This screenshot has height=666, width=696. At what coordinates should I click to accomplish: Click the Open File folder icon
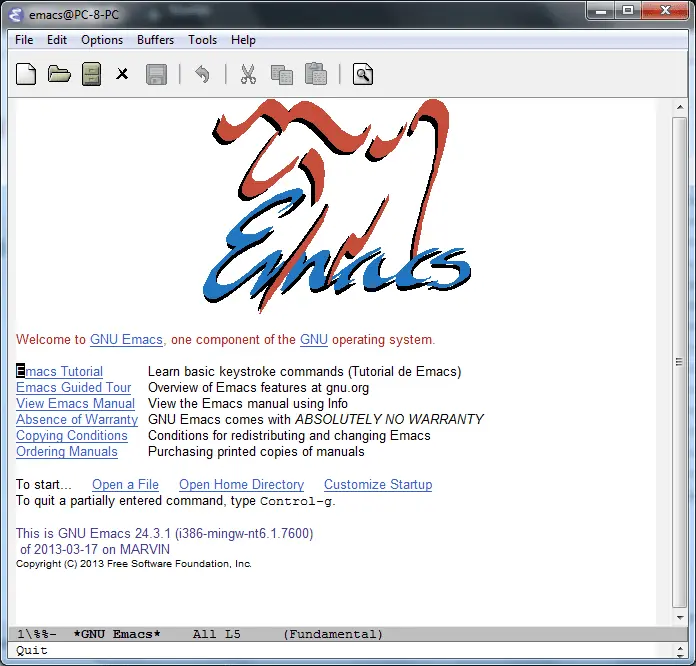(59, 74)
